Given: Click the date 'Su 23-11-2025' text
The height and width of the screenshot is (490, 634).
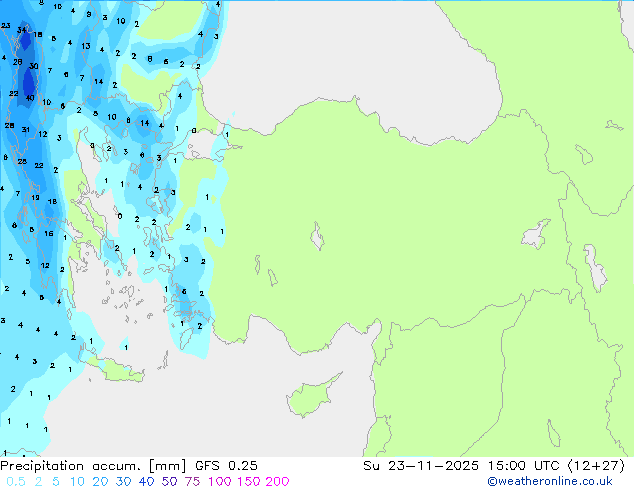Looking at the screenshot, I should tap(421, 466).
